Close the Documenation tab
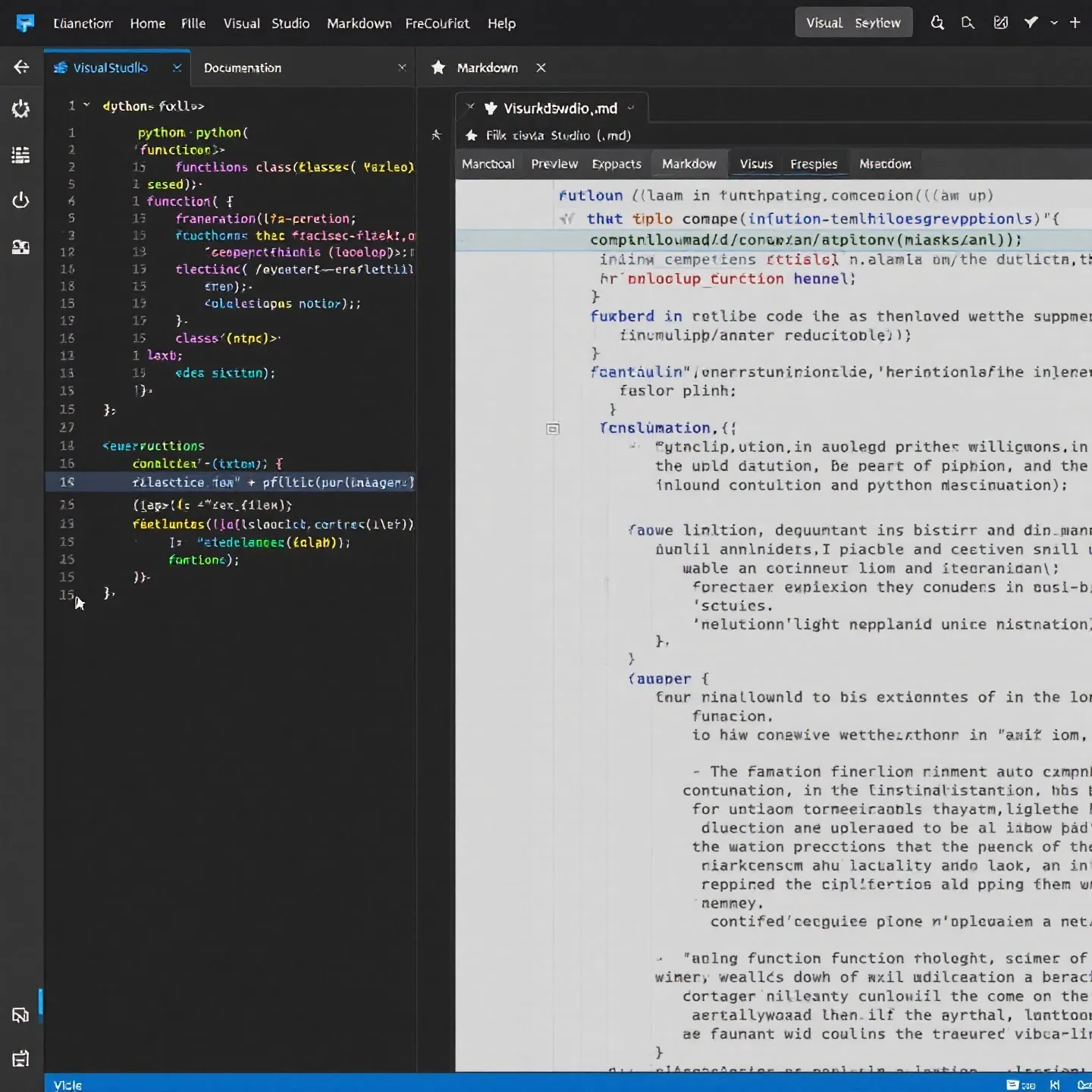The width and height of the screenshot is (1092, 1092). [x=402, y=67]
